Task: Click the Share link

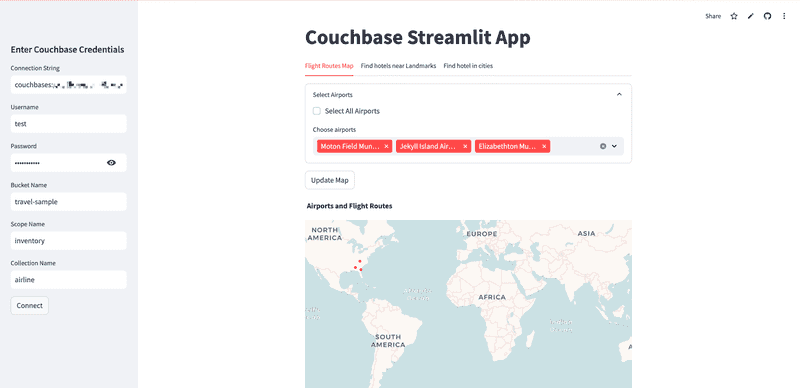Action: 713,16
